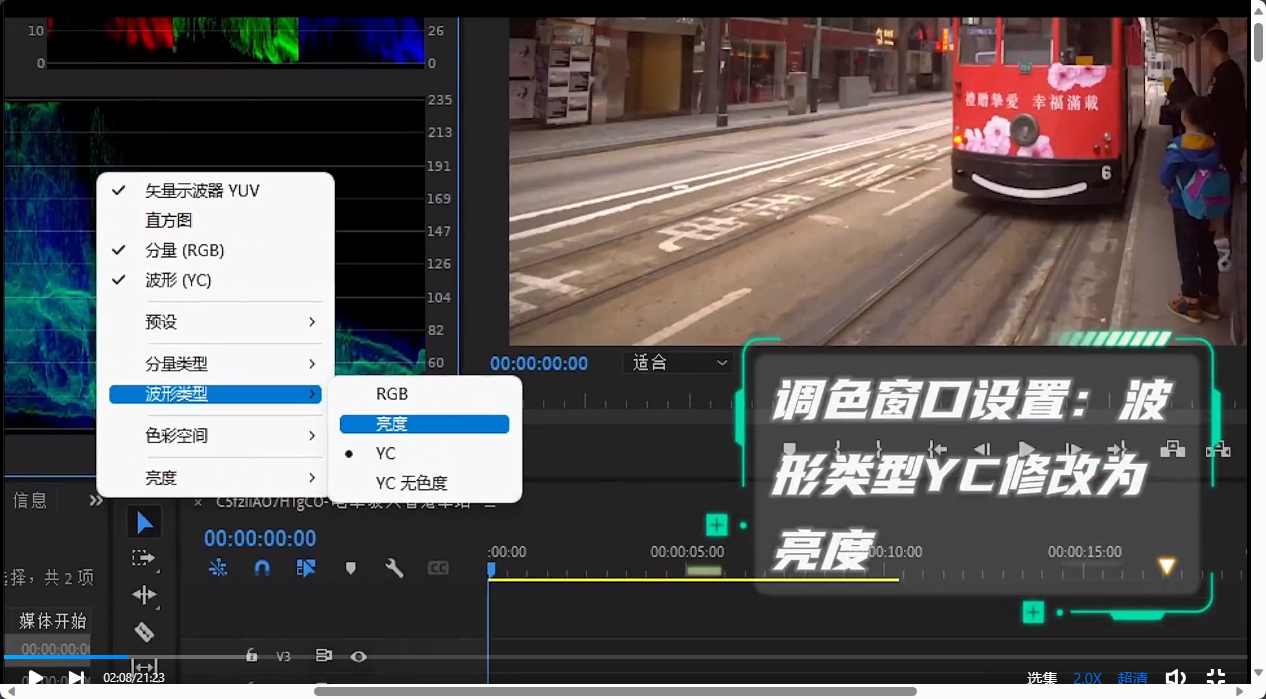Screen dimensions: 1266x699
Task: Click the timeline playhead marker
Action: [x=491, y=569]
